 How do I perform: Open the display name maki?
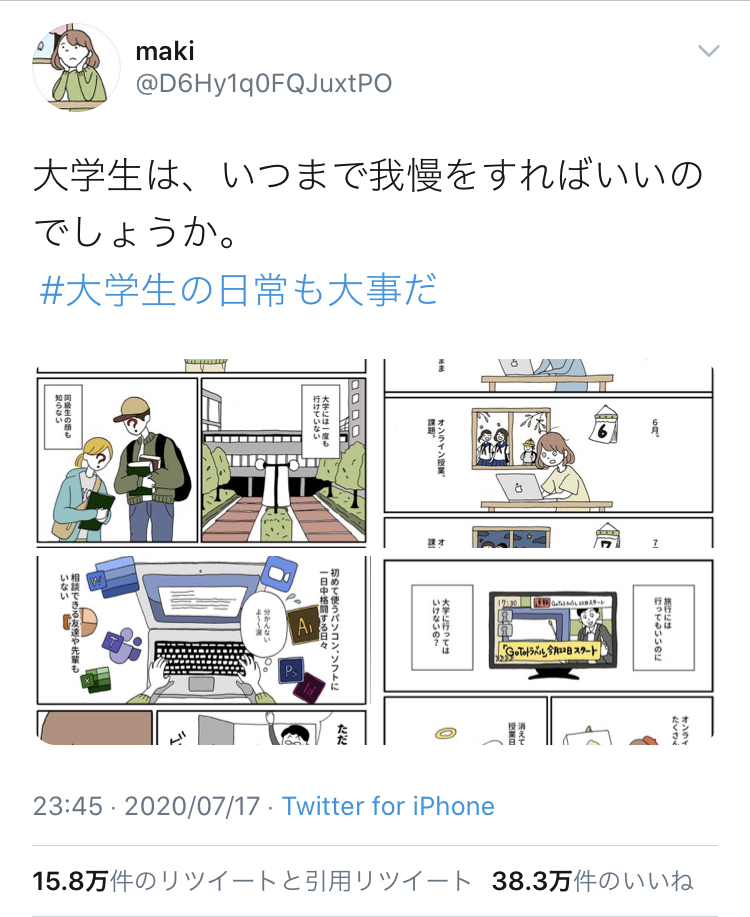point(164,51)
